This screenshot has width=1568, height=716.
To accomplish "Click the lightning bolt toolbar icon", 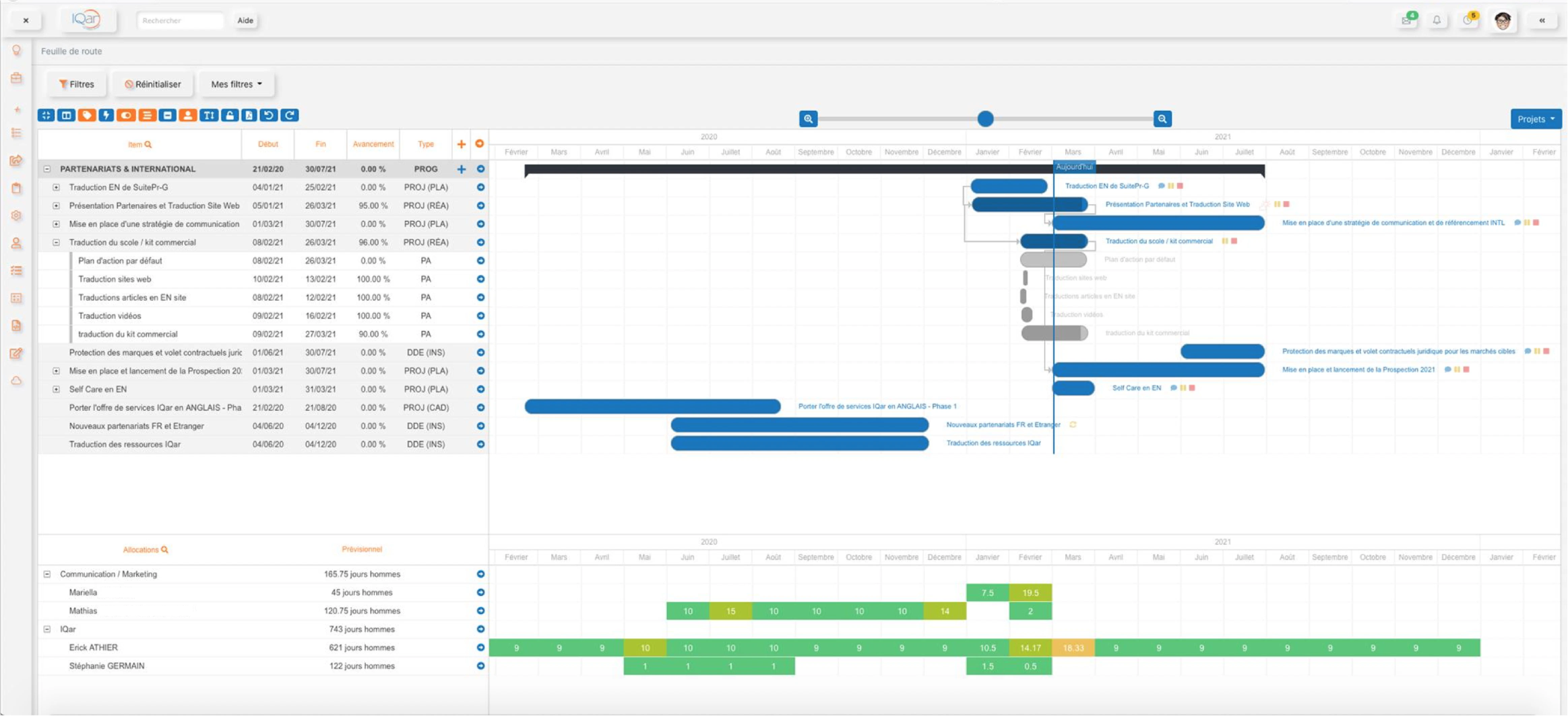I will pyautogui.click(x=106, y=115).
